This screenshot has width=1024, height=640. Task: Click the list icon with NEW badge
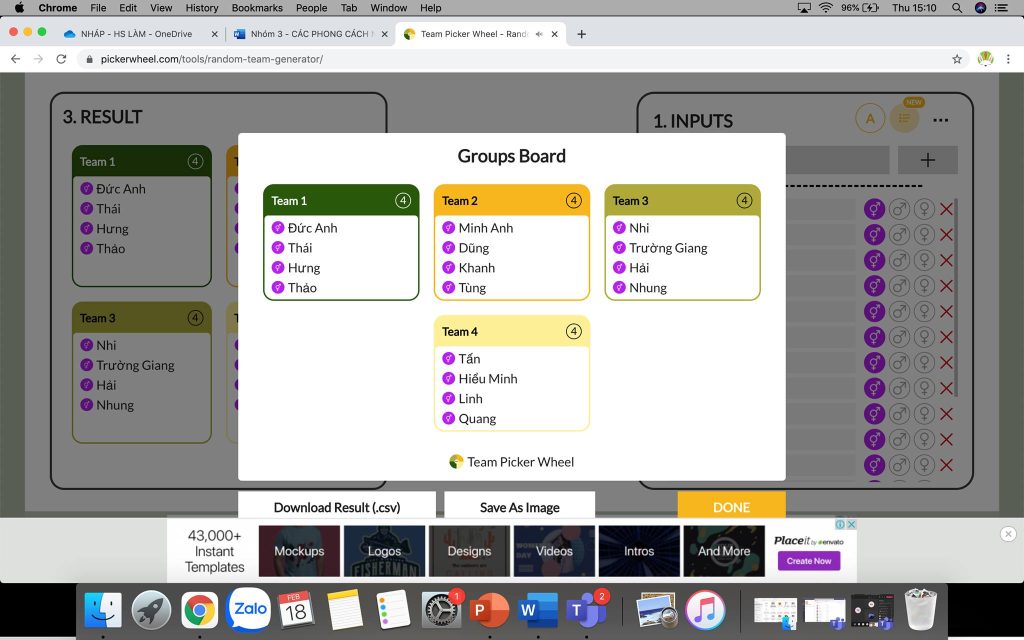[x=904, y=119]
